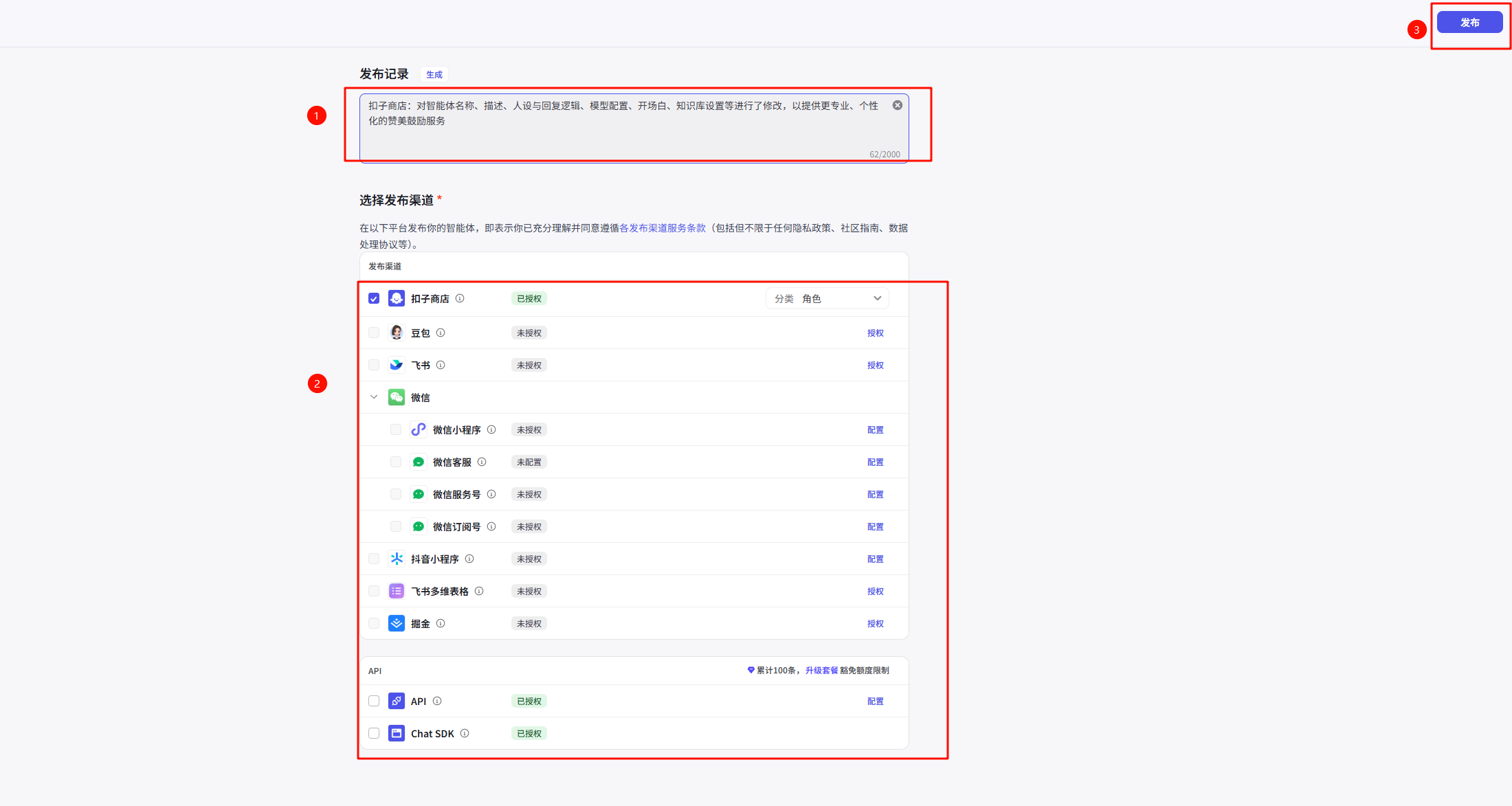Open the 升级套餐 upgrade link
Screen dimensions: 1512x806
click(821, 670)
